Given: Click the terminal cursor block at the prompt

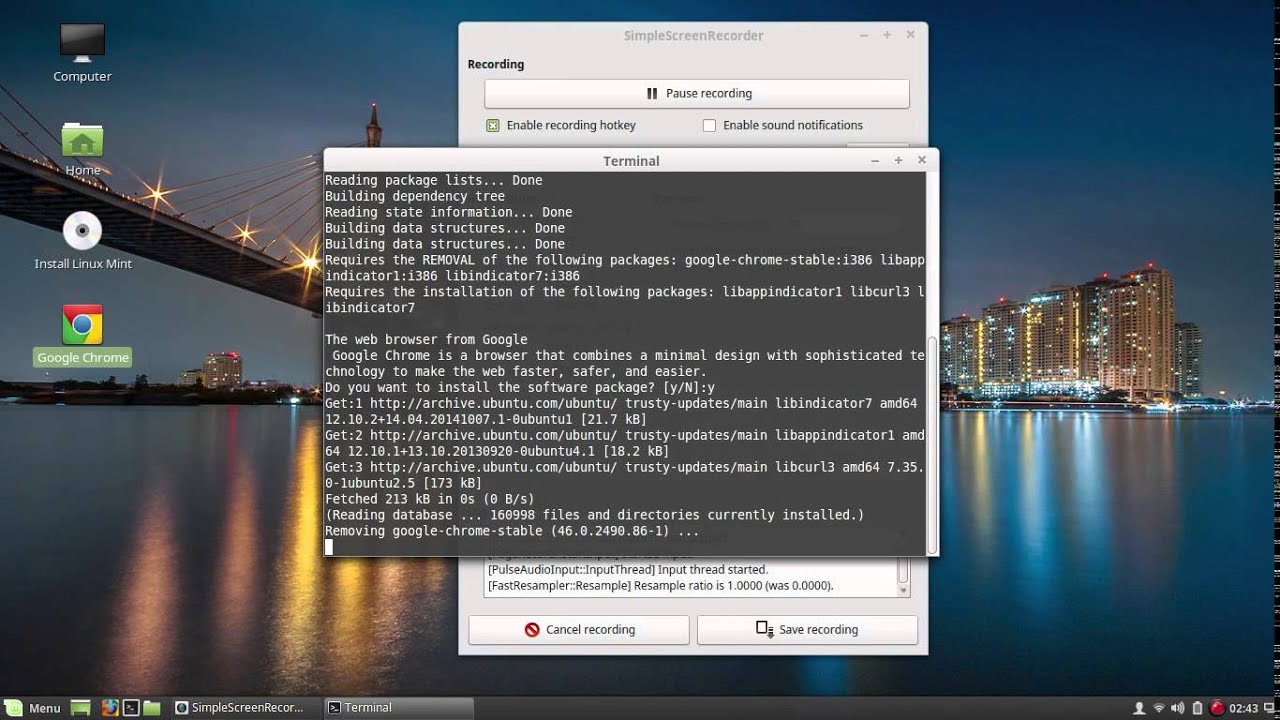Looking at the screenshot, I should [329, 547].
